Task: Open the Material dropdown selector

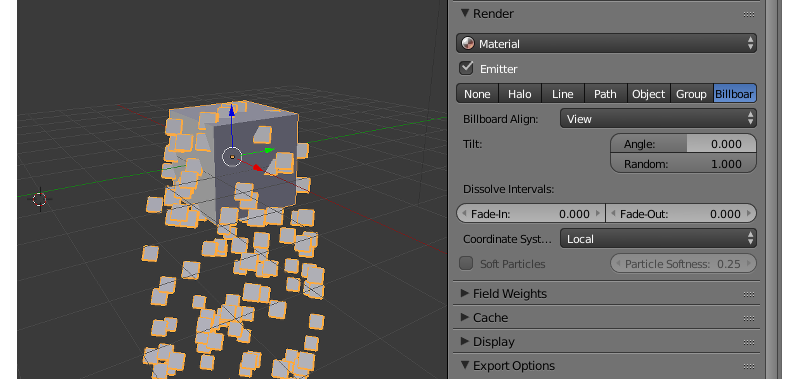Action: click(606, 44)
